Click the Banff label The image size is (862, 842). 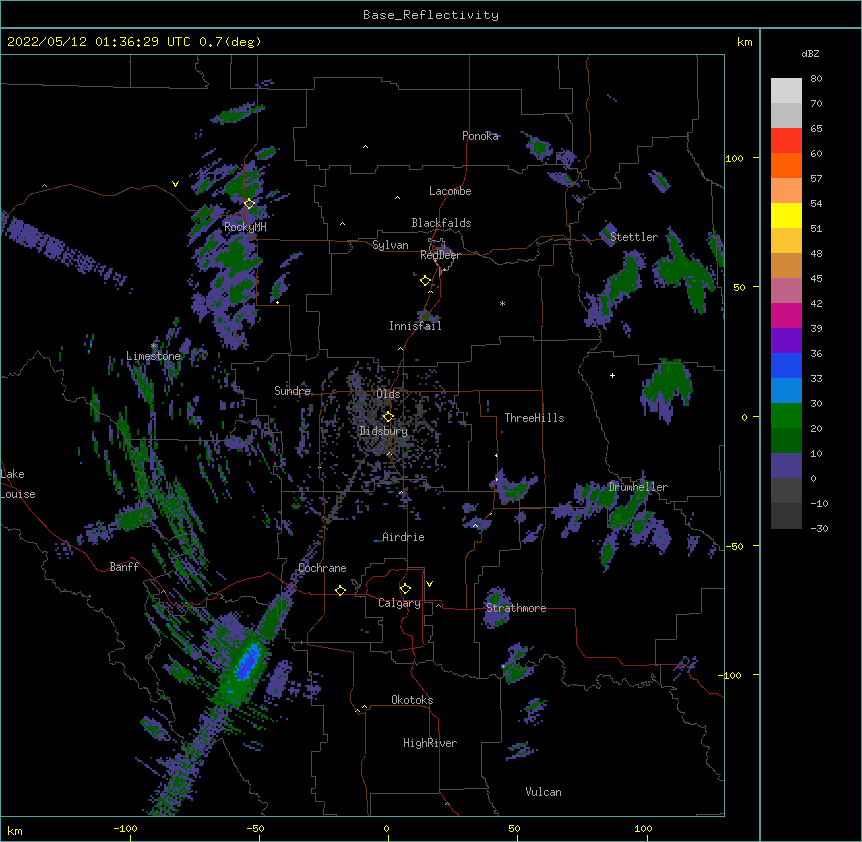[x=124, y=567]
